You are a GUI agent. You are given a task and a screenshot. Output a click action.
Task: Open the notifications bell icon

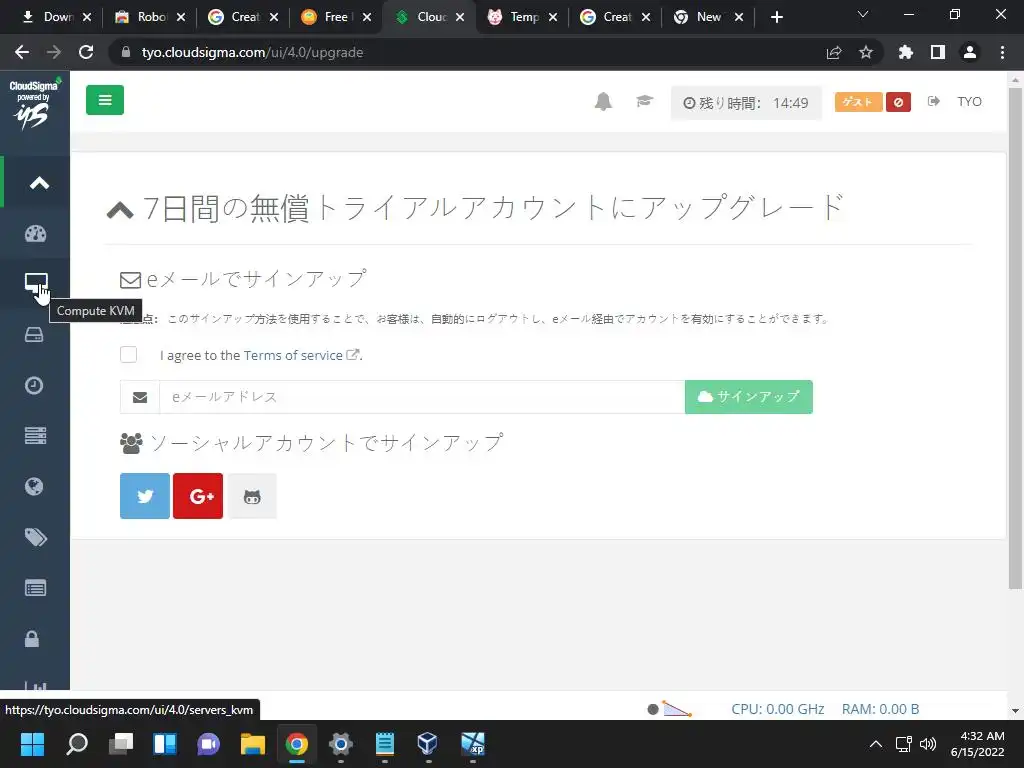click(603, 102)
